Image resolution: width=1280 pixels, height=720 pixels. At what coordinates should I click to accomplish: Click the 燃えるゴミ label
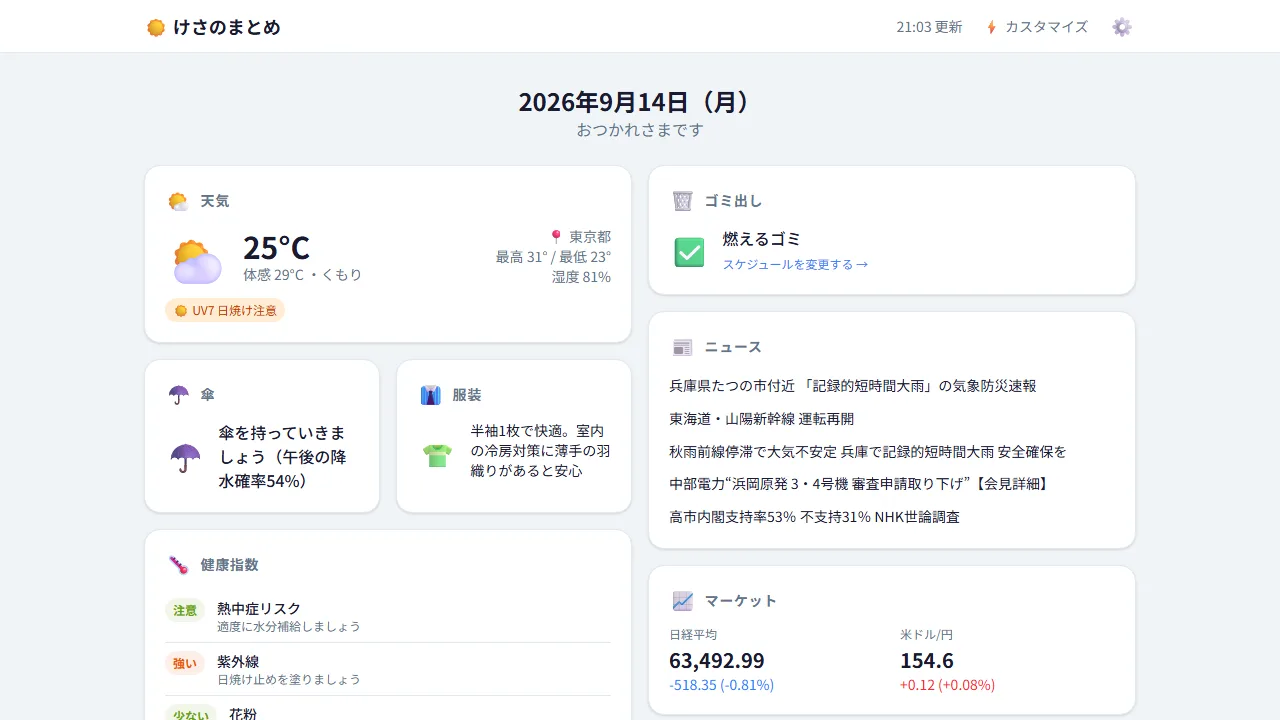(x=762, y=239)
